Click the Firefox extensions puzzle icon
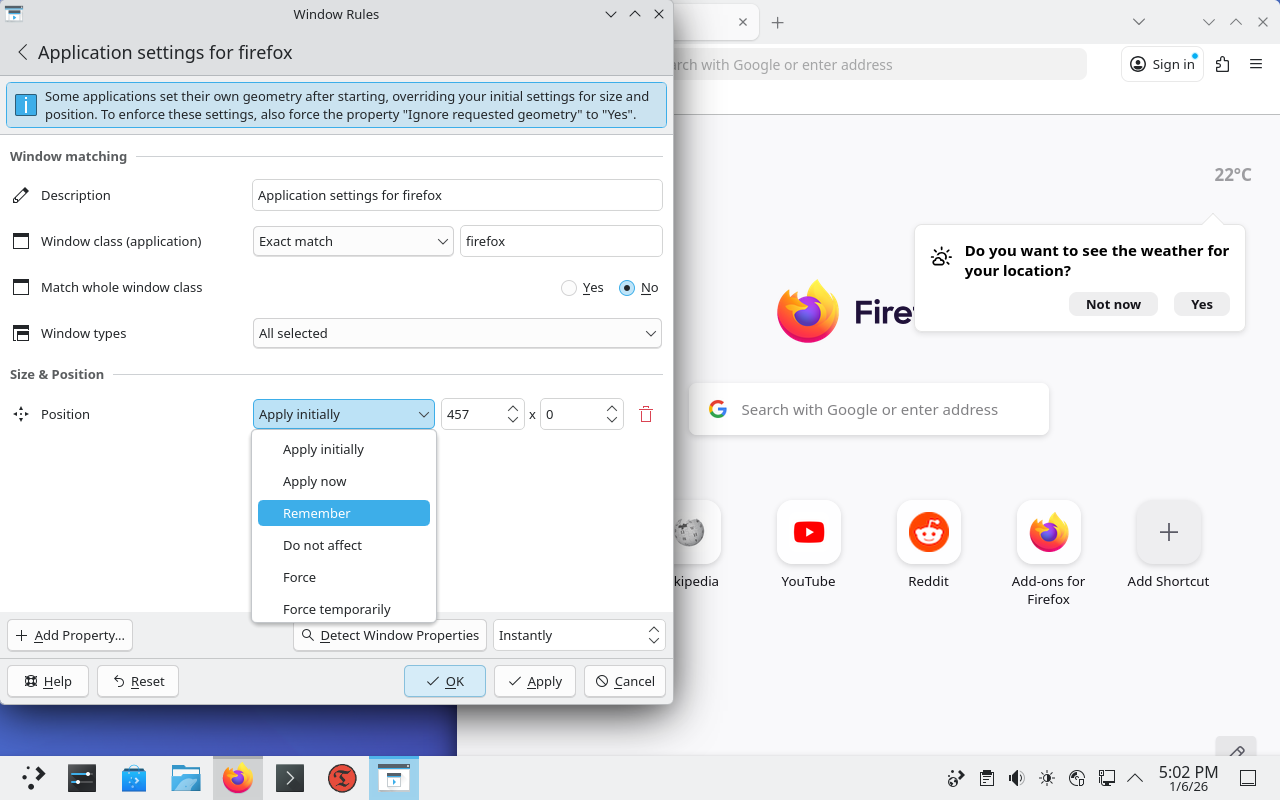The image size is (1280, 800). point(1222,64)
